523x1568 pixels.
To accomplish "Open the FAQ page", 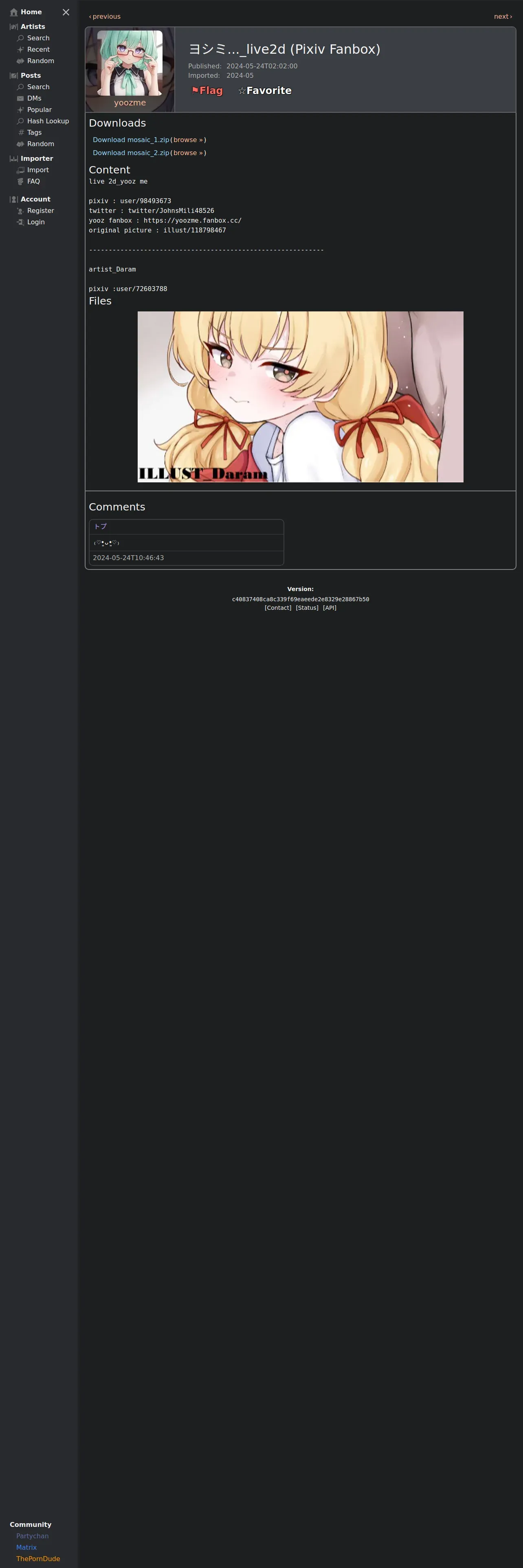I will tap(33, 182).
